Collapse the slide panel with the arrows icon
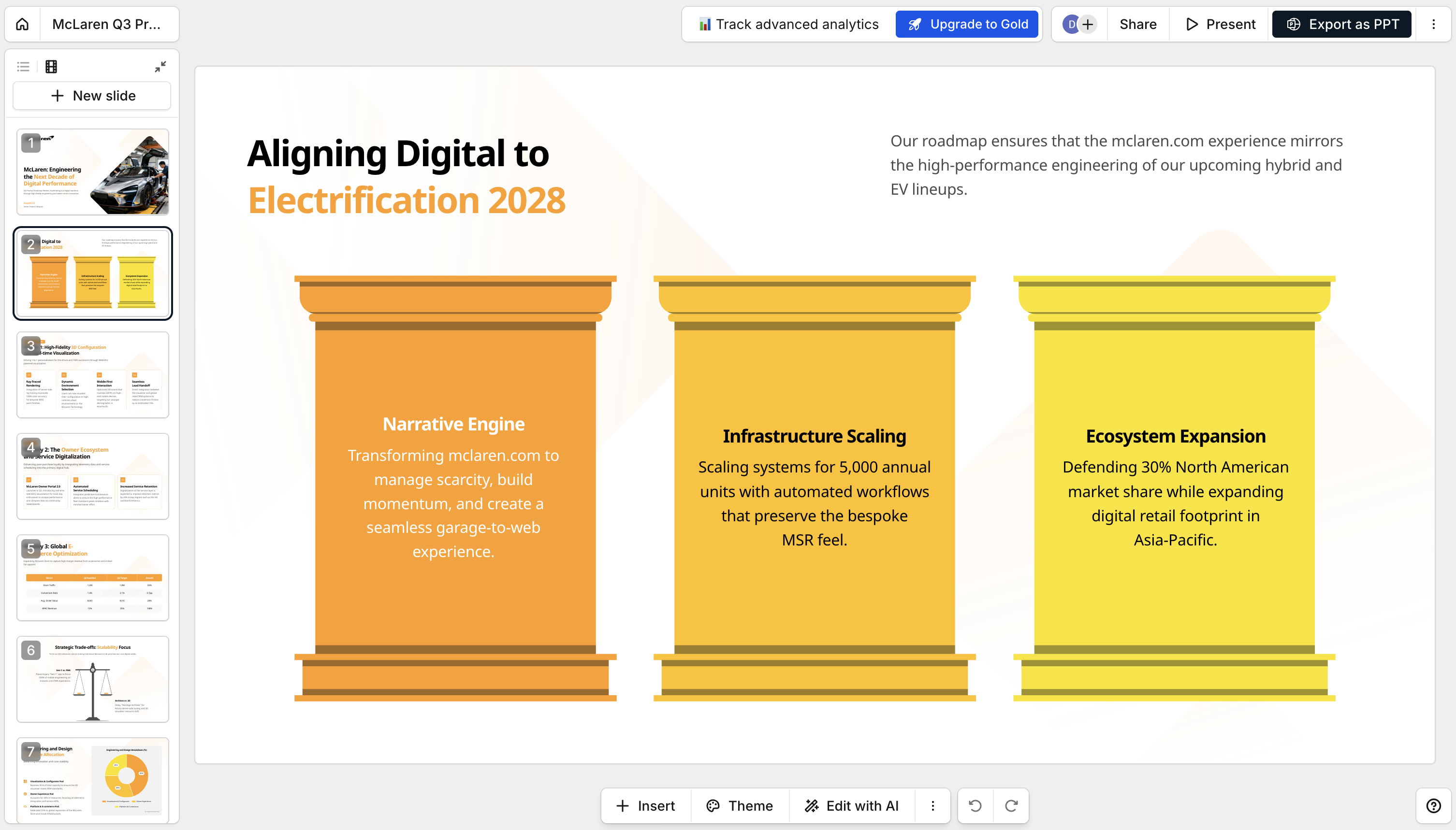Screen dimensions: 1456x830 point(160,66)
